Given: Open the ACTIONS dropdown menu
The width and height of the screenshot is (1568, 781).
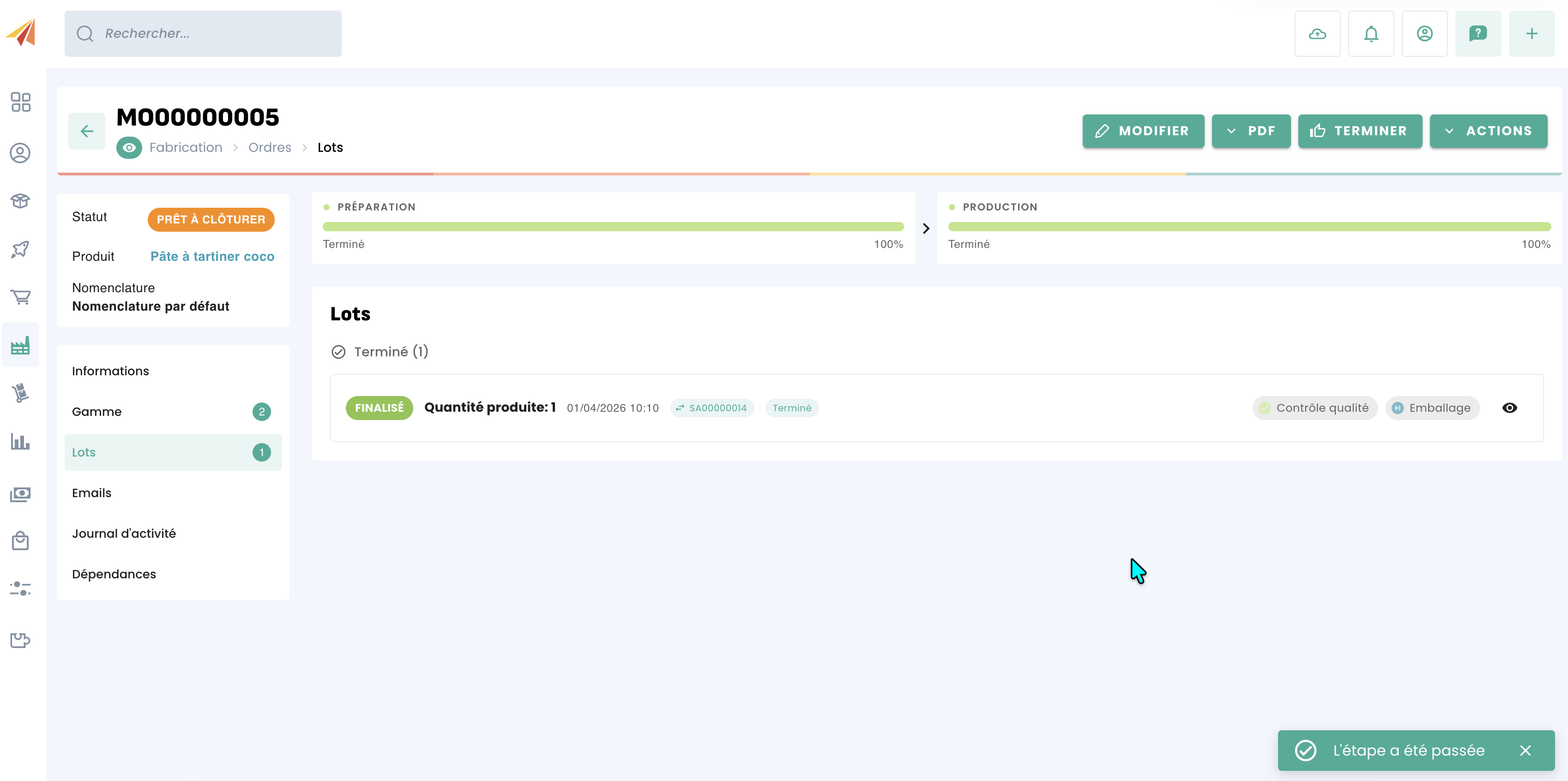Looking at the screenshot, I should pyautogui.click(x=1488, y=131).
